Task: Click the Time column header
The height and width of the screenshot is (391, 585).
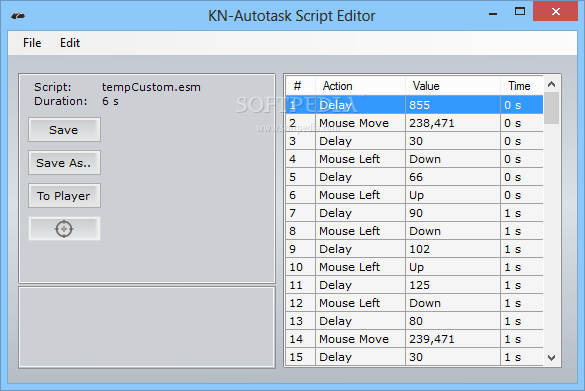Action: tap(522, 86)
